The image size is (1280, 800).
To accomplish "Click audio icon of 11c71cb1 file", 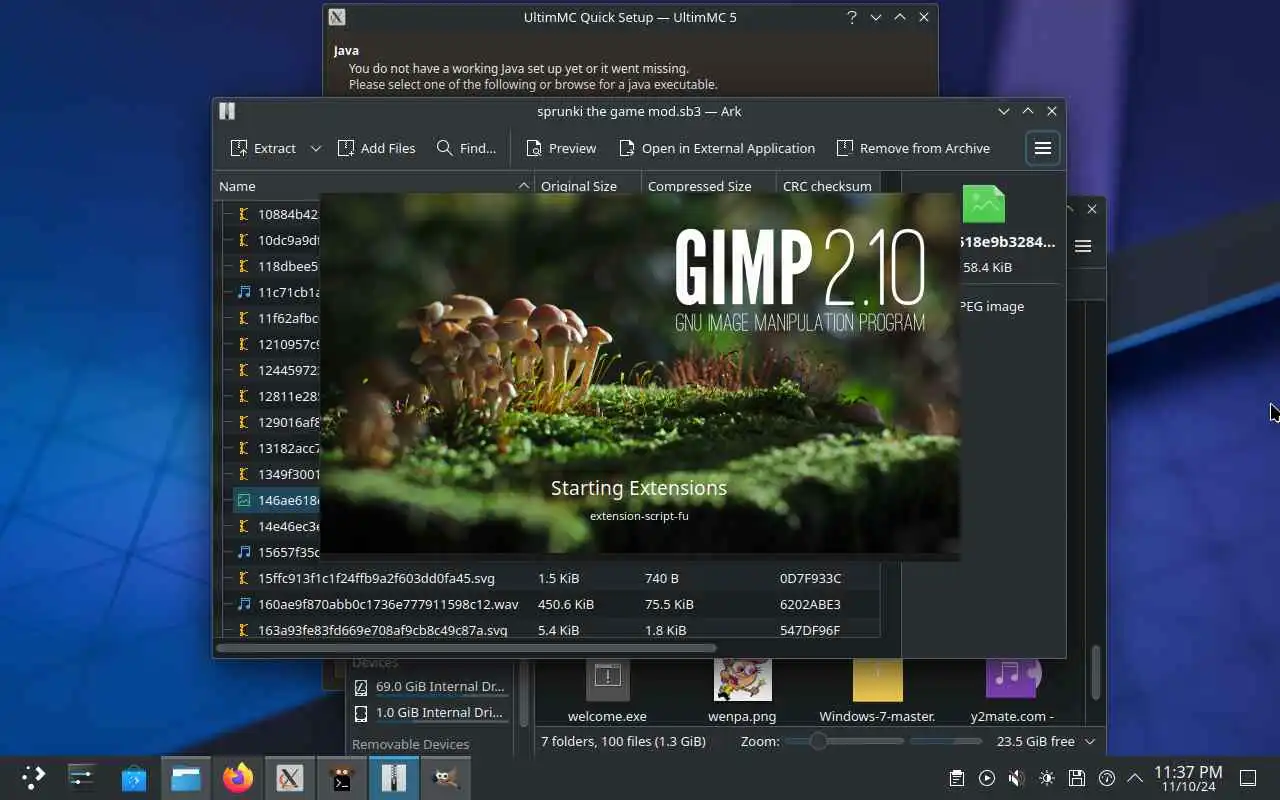I will coord(244,292).
